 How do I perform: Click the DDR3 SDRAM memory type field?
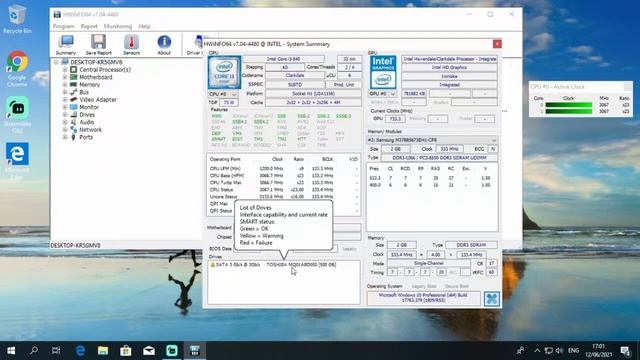[471, 245]
